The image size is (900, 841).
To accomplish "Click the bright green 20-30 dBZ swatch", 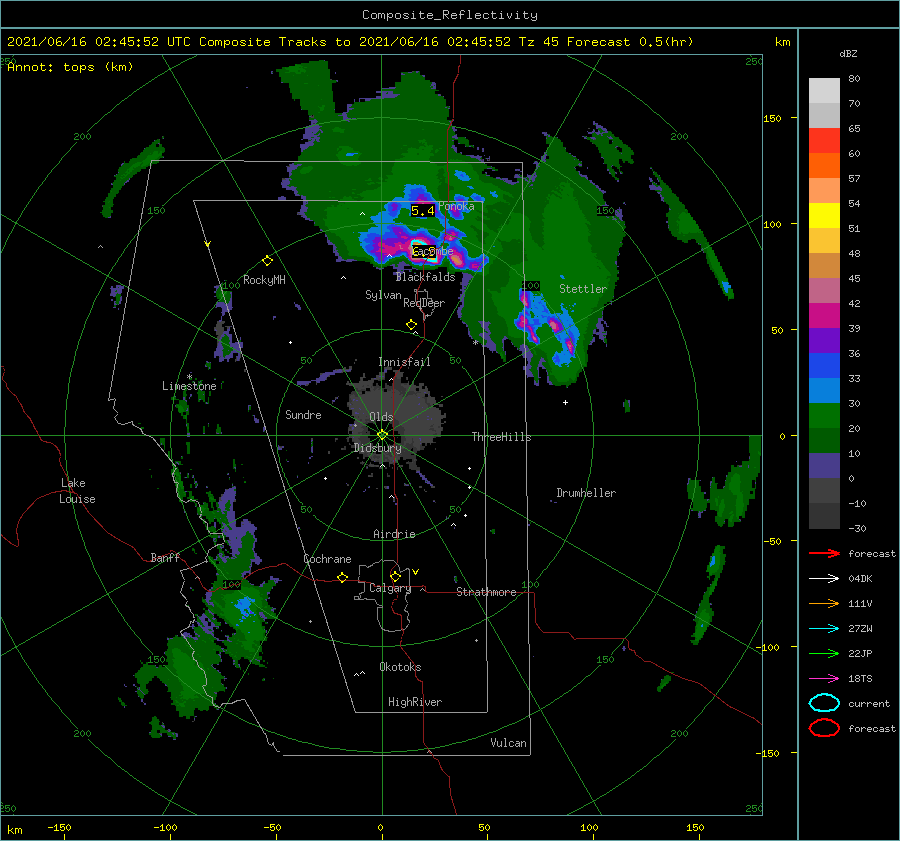I will [824, 415].
